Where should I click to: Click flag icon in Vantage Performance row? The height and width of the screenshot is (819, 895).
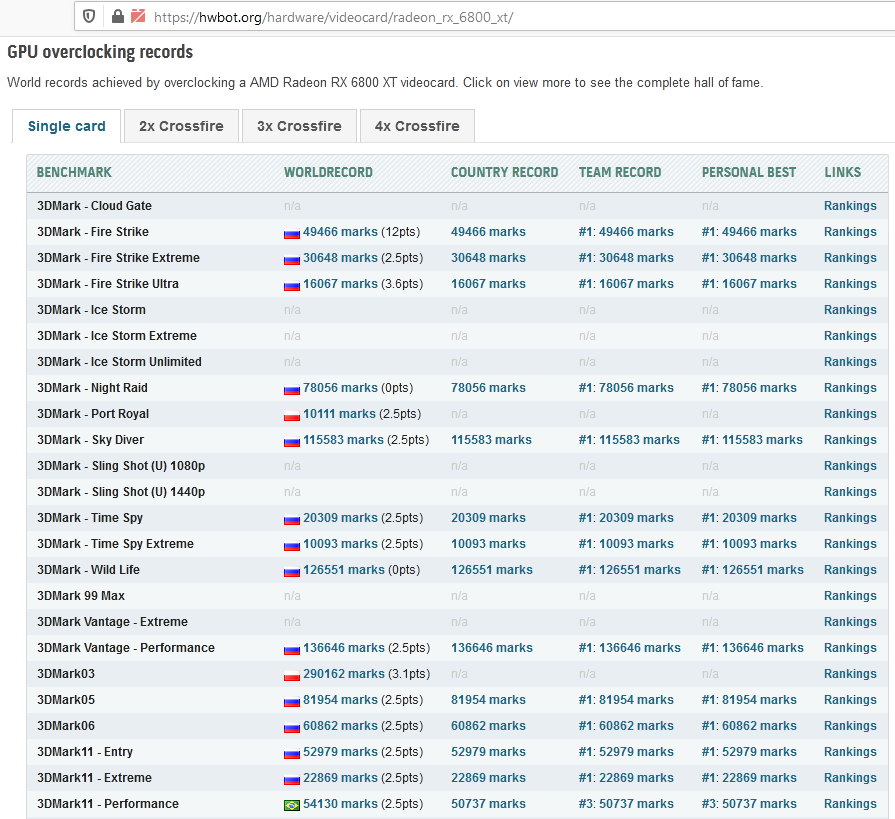point(292,649)
